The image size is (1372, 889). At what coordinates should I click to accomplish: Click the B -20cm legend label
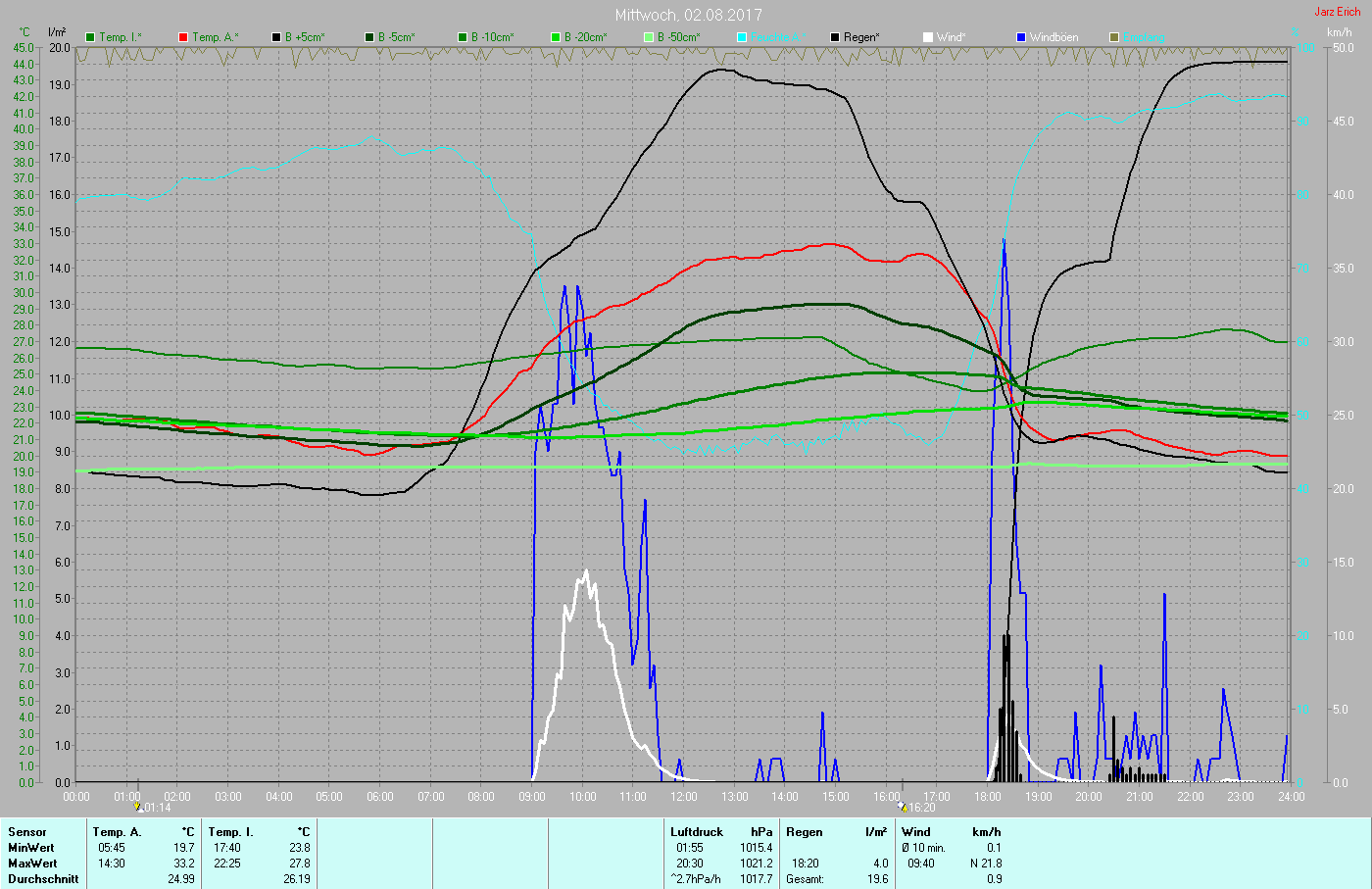(585, 37)
